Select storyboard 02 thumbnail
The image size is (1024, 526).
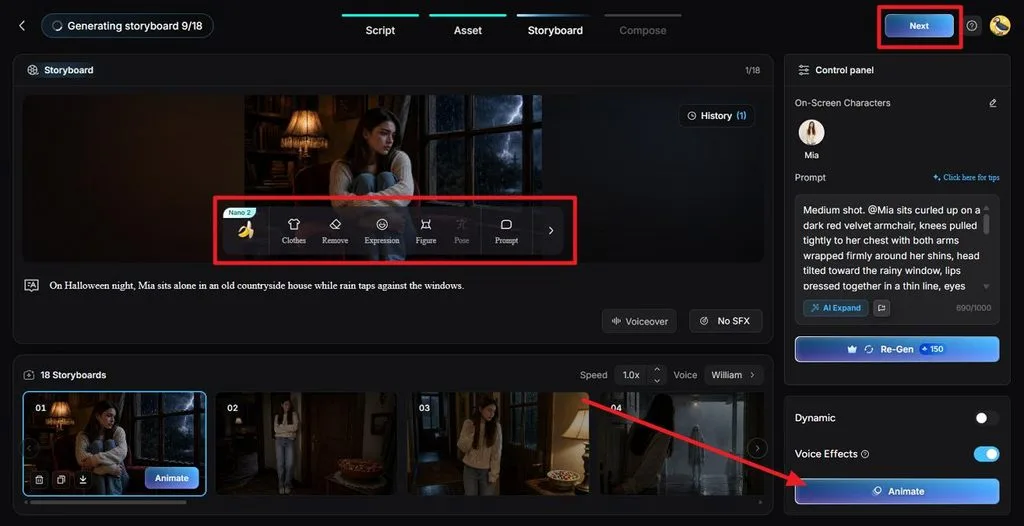click(x=306, y=443)
